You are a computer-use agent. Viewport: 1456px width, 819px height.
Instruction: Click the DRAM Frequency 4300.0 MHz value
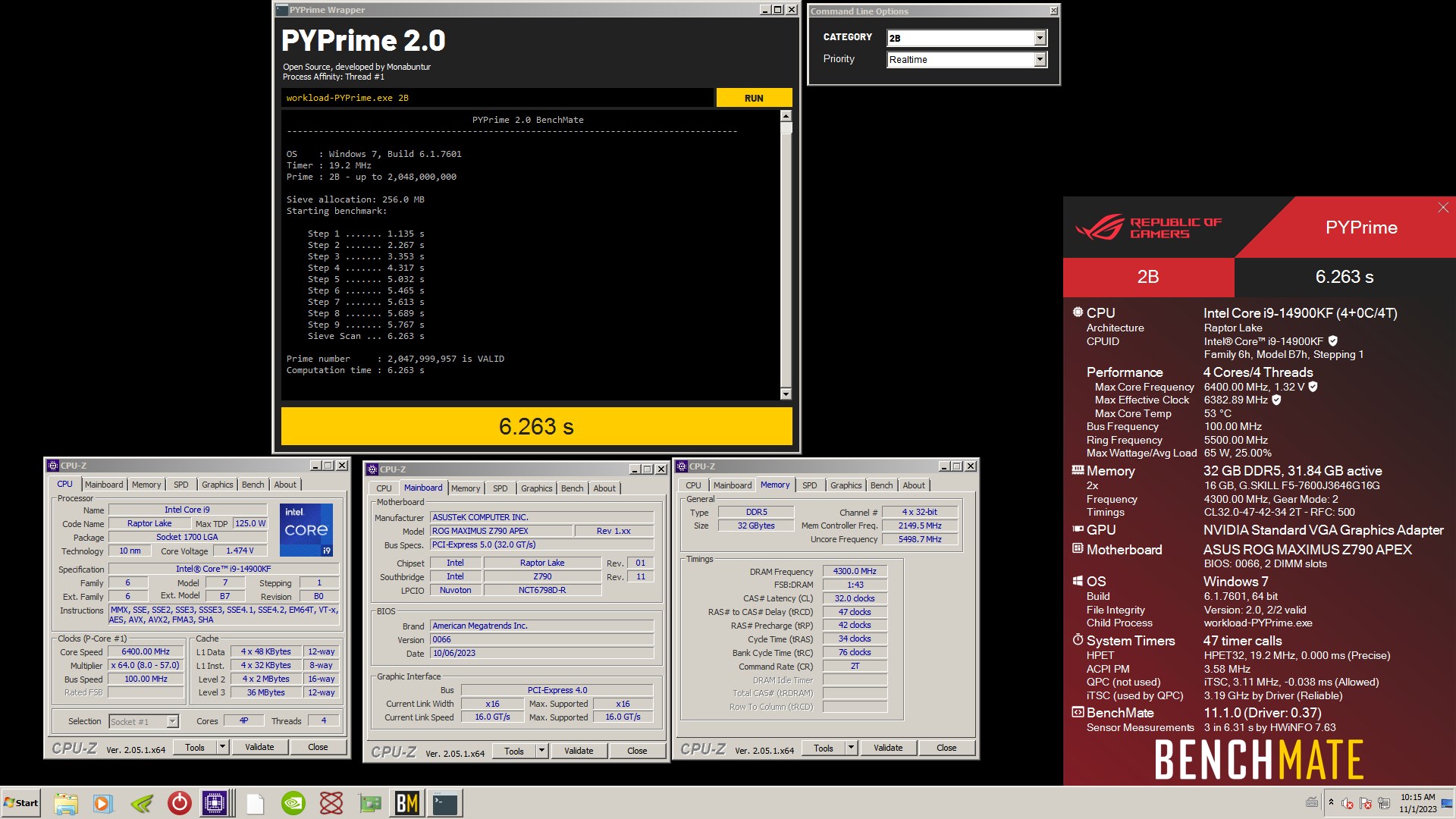[x=855, y=571]
